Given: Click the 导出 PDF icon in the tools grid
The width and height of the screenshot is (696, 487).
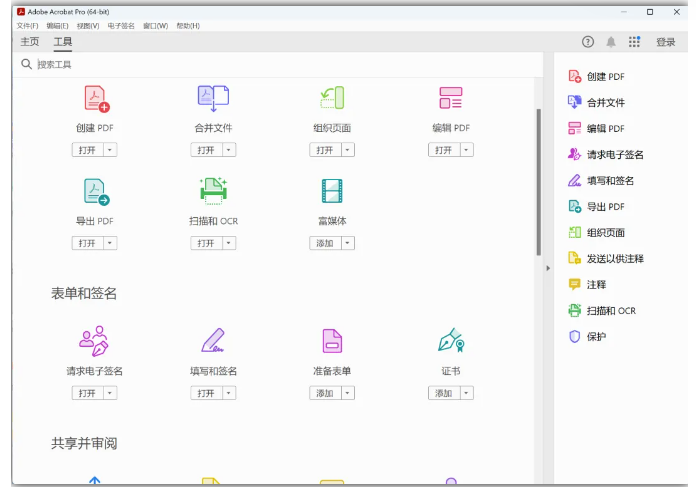Looking at the screenshot, I should tap(97, 192).
